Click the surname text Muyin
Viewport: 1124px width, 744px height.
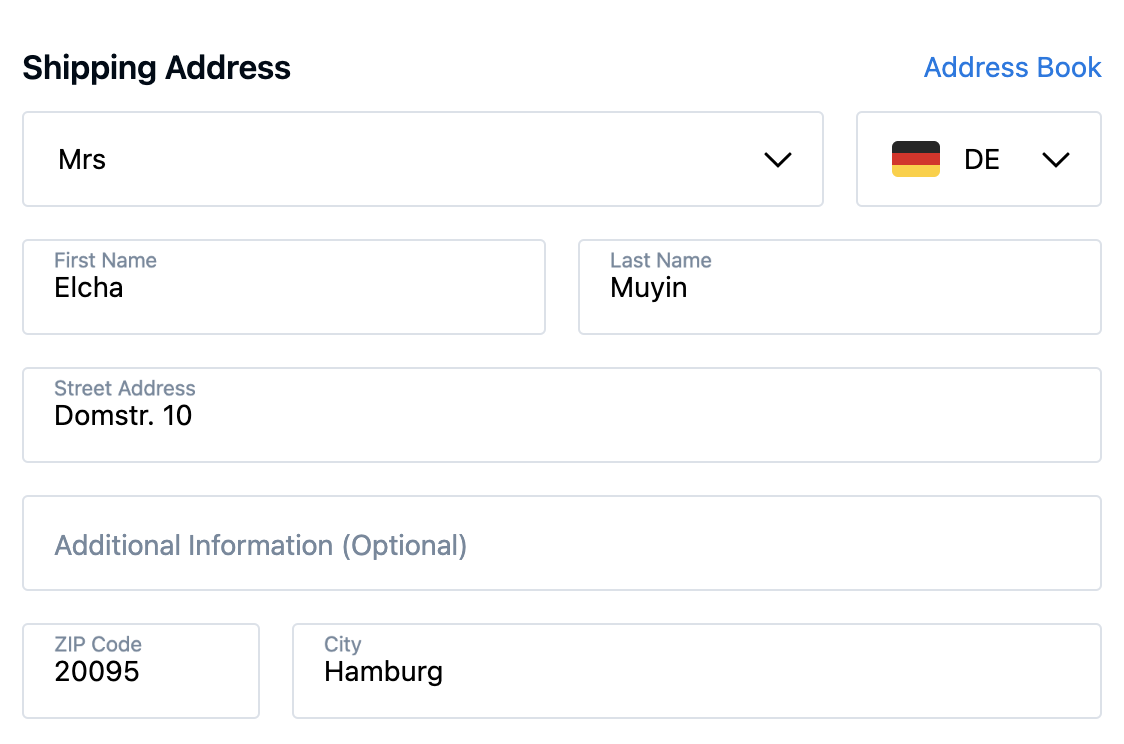[x=648, y=289]
